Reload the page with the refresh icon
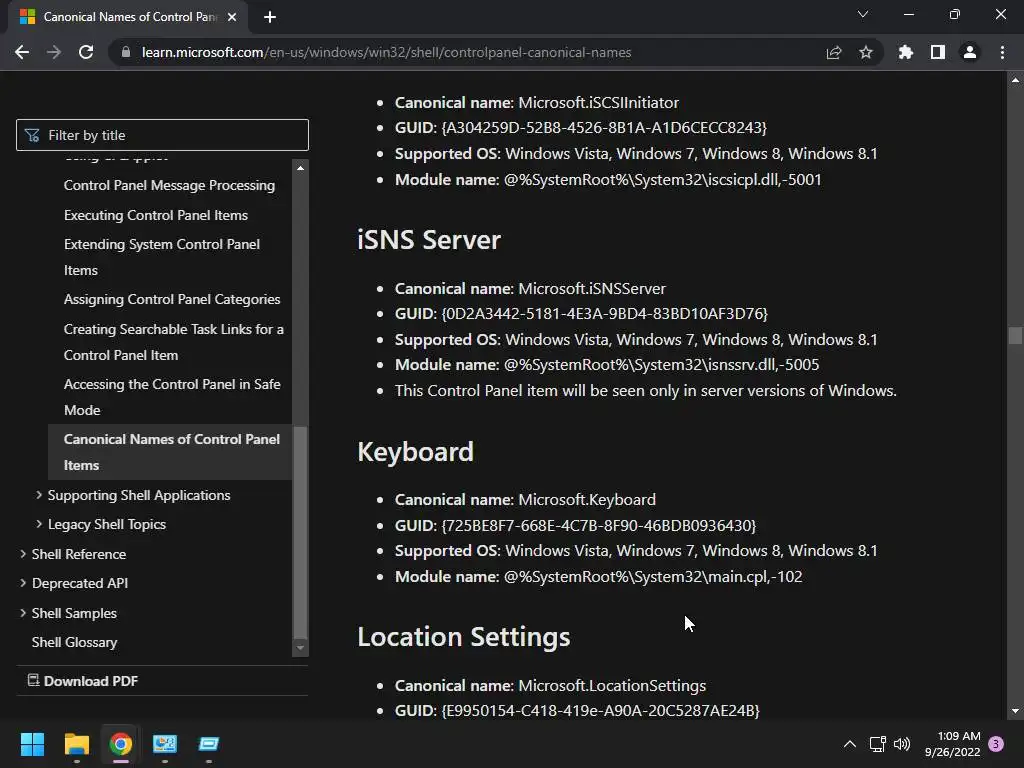The height and width of the screenshot is (768, 1024). point(86,52)
